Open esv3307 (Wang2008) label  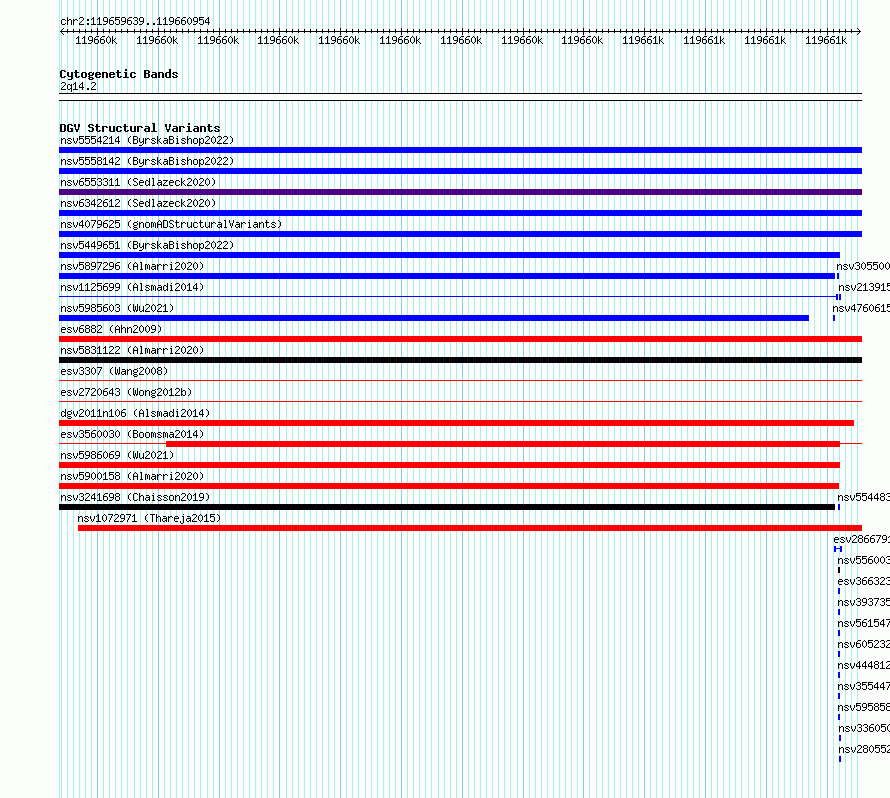[x=114, y=371]
